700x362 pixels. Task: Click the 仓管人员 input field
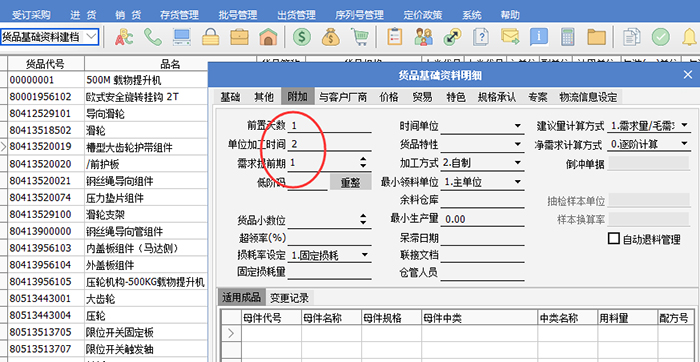click(483, 272)
